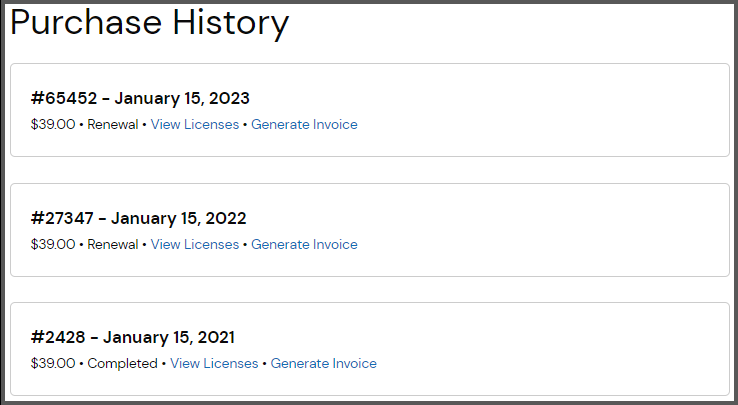The height and width of the screenshot is (405, 738).
Task: Generate Invoice for order #27347
Action: pyautogui.click(x=304, y=245)
